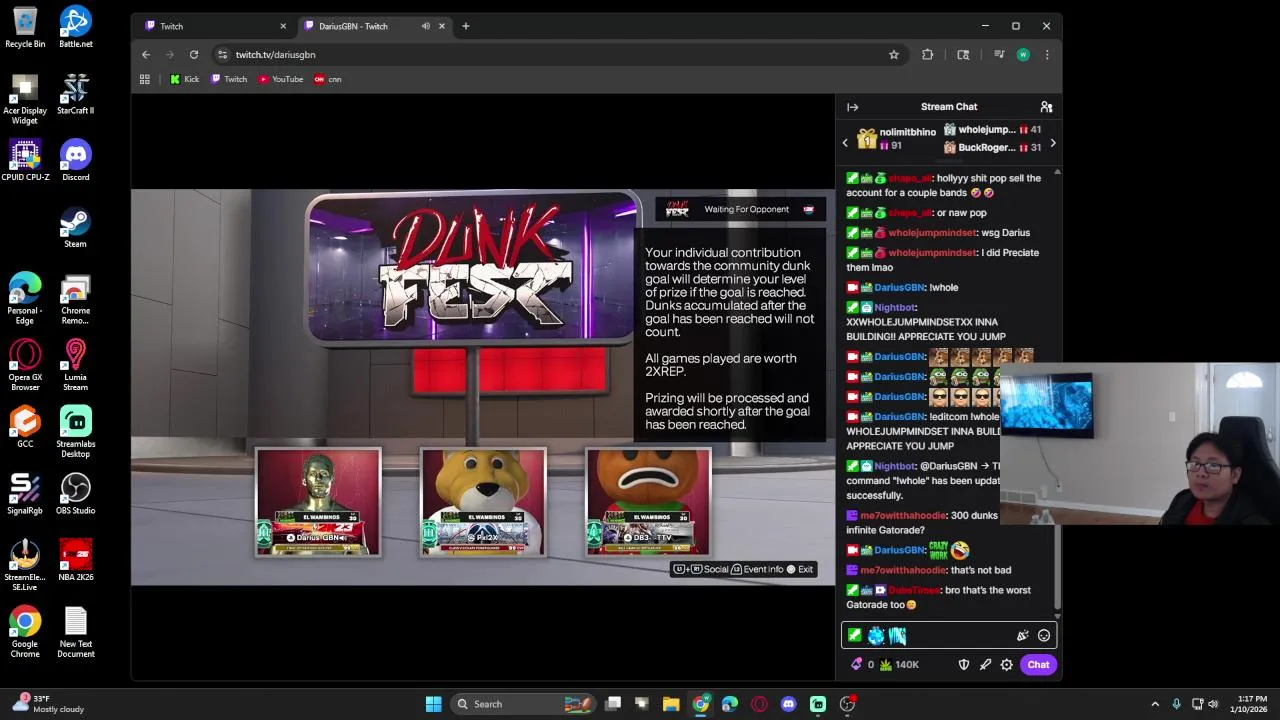
Task: Open the chat moderation sword tool
Action: [985, 664]
